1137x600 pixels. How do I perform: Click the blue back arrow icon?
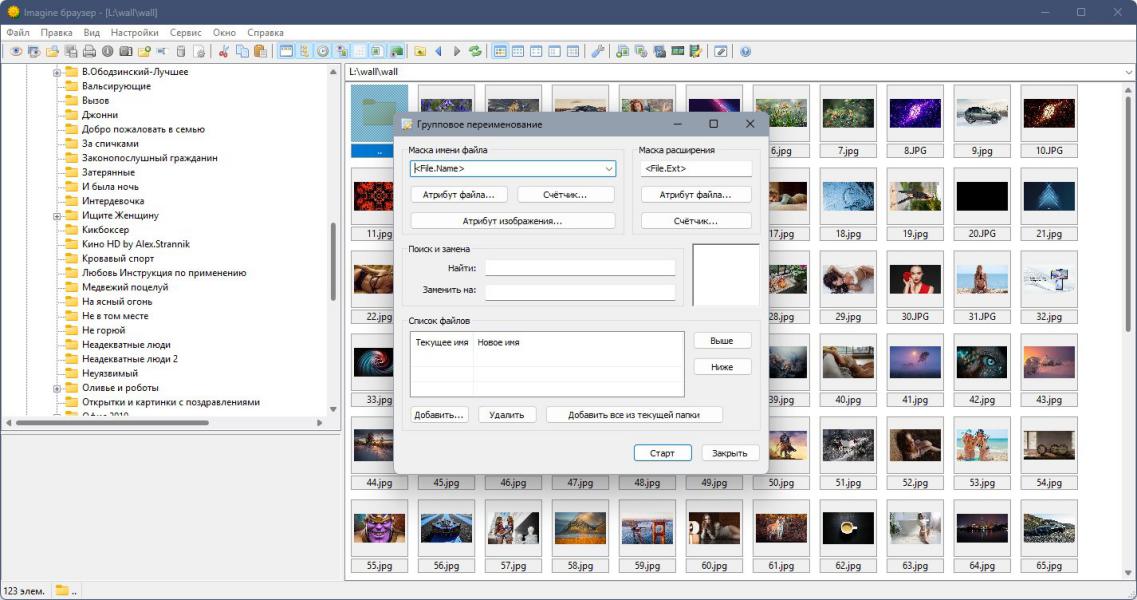pyautogui.click(x=438, y=51)
